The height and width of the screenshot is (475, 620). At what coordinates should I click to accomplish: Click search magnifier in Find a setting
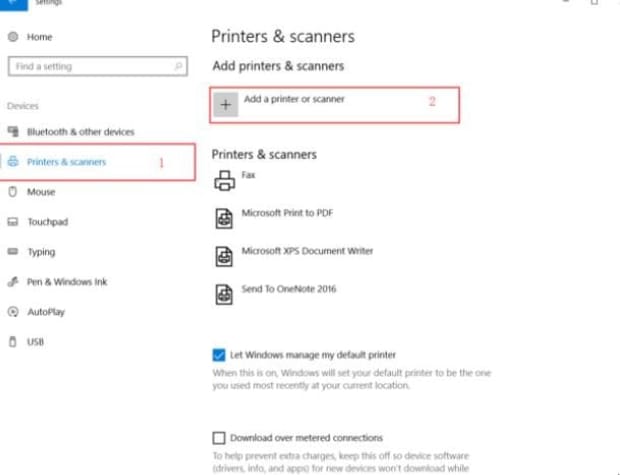[179, 67]
